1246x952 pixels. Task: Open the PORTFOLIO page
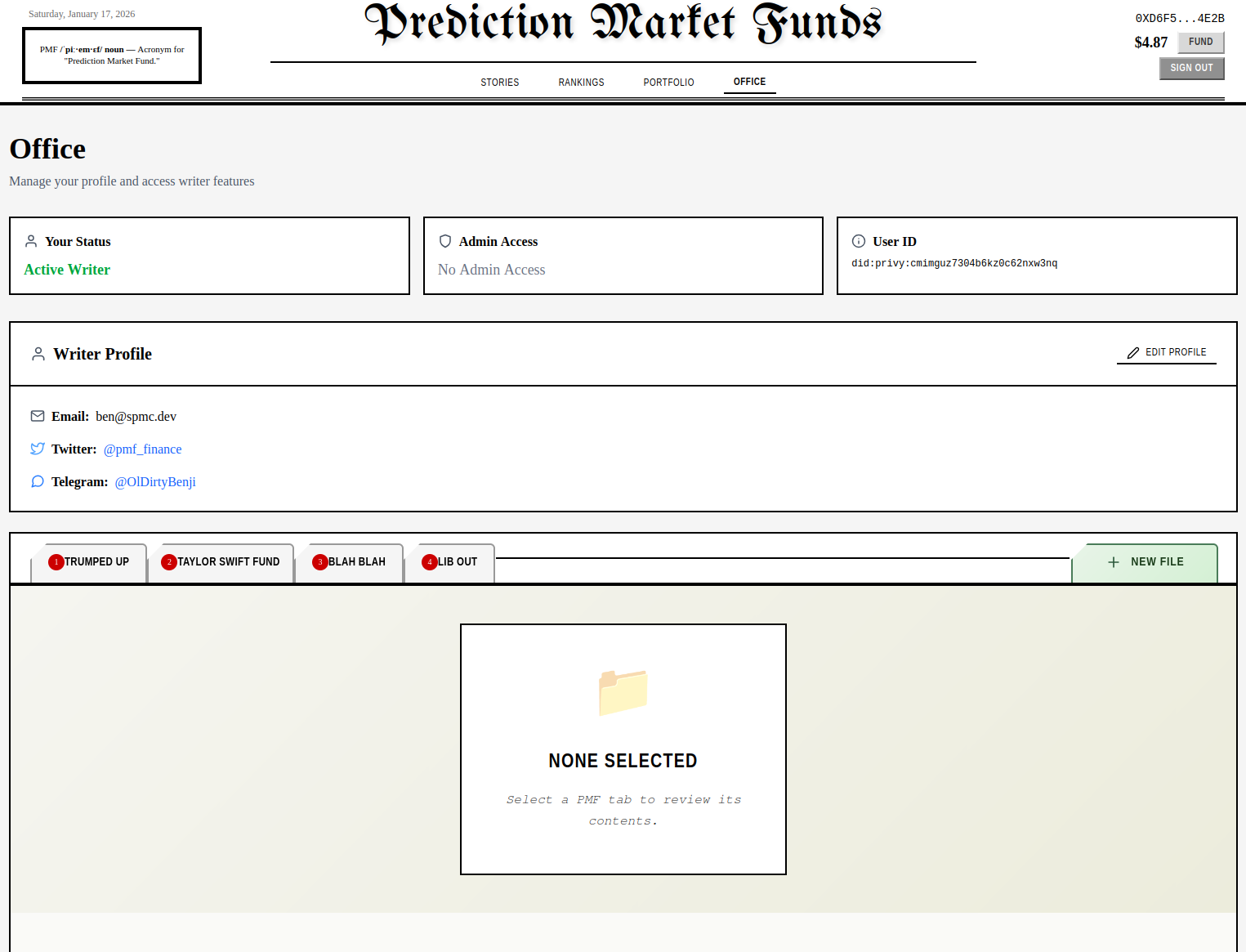click(x=668, y=82)
